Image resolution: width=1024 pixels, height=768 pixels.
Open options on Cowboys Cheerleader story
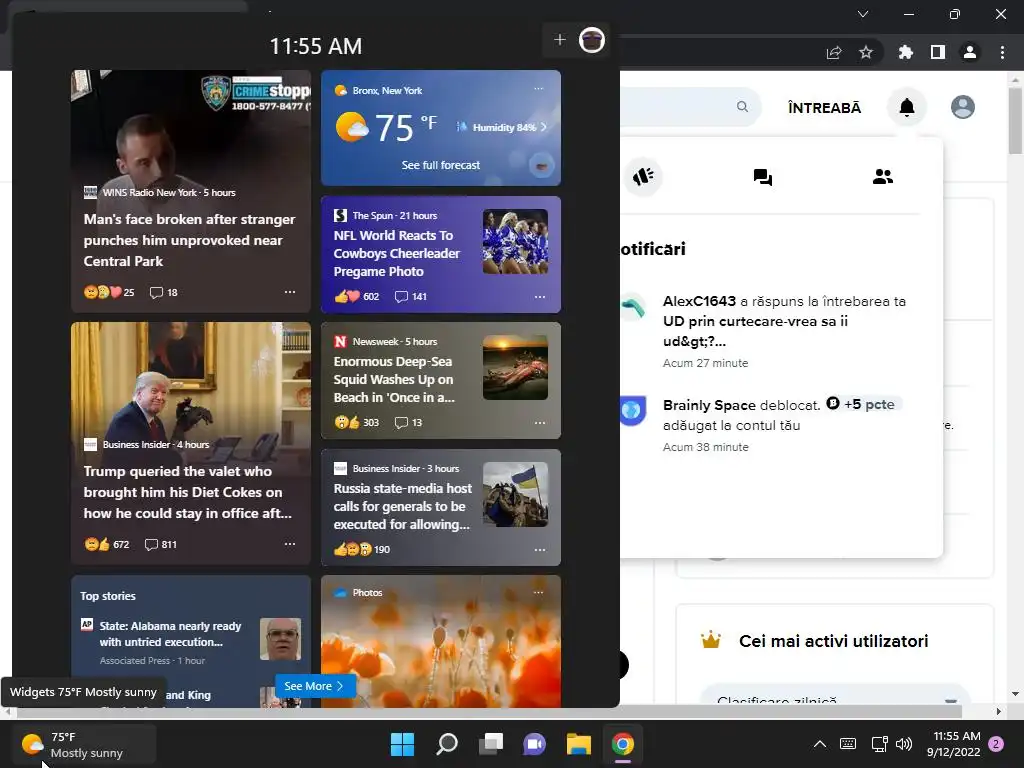coord(539,296)
